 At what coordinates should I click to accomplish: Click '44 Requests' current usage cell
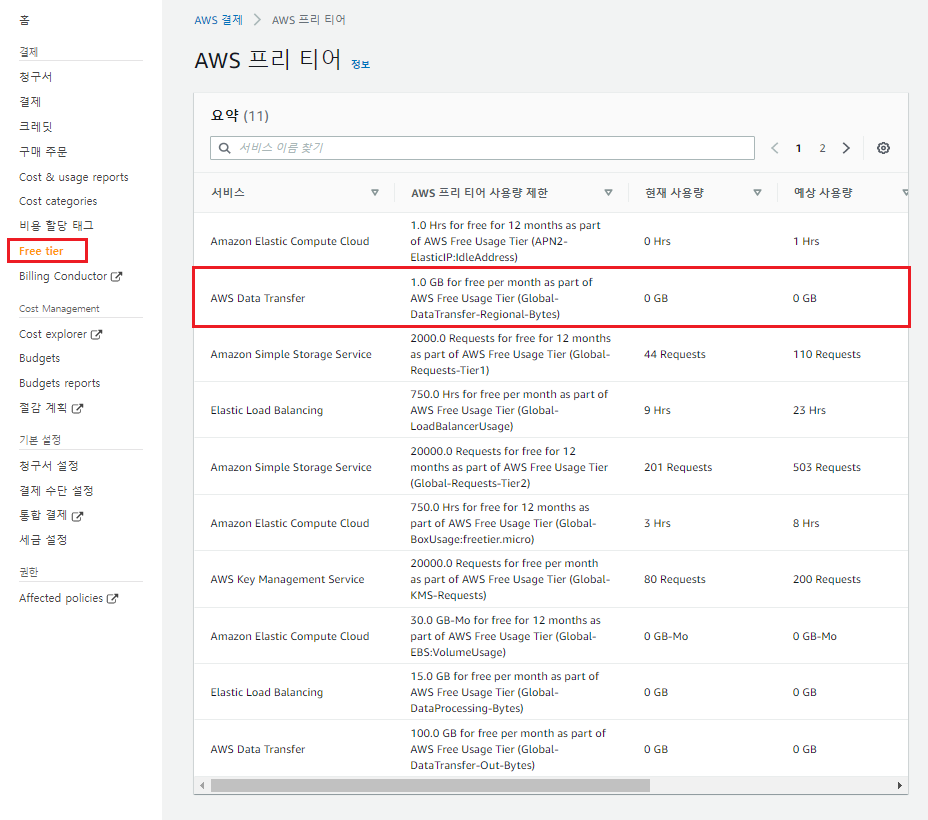[x=675, y=354]
